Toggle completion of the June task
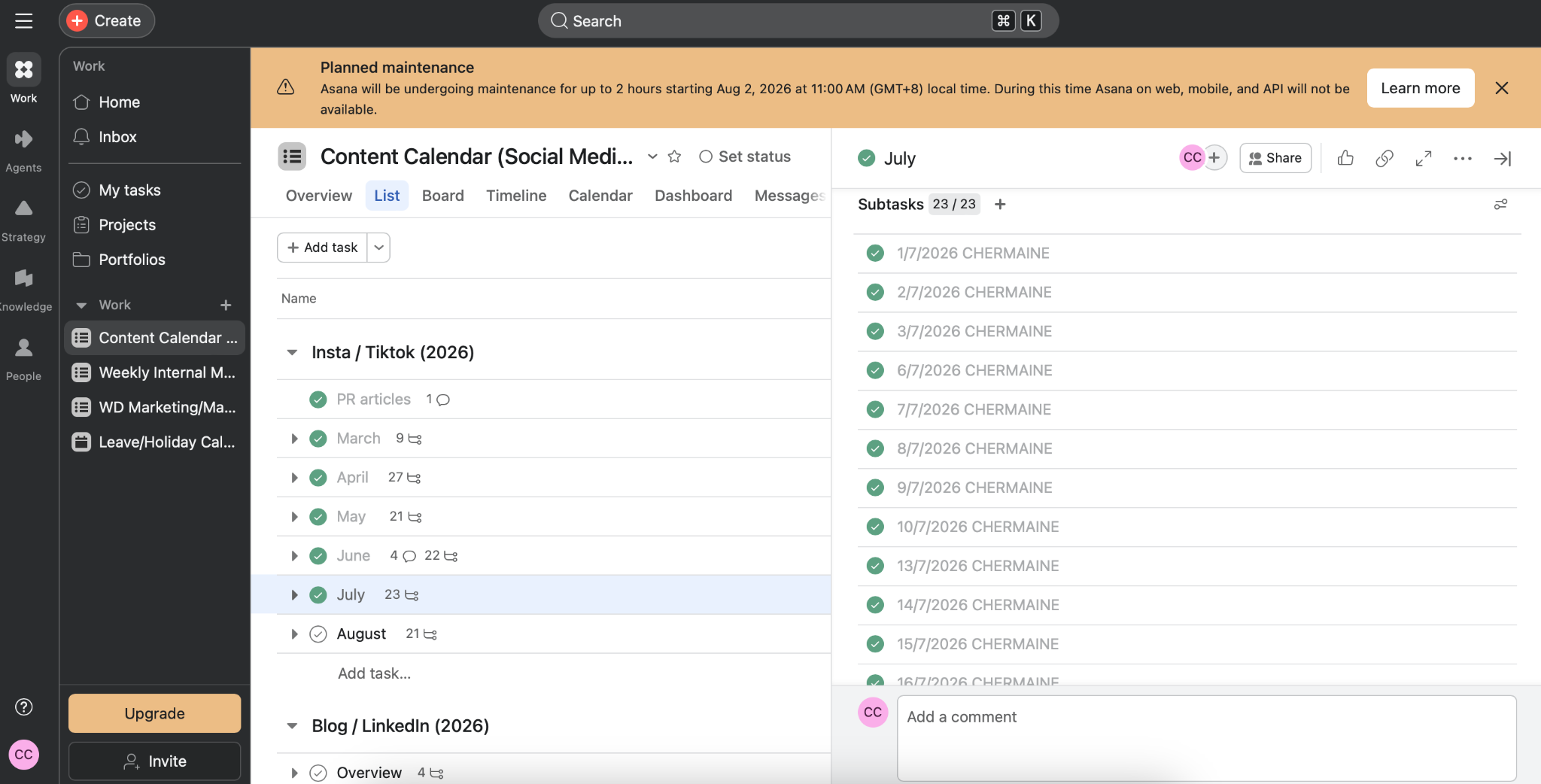This screenshot has width=1541, height=784. (318, 556)
